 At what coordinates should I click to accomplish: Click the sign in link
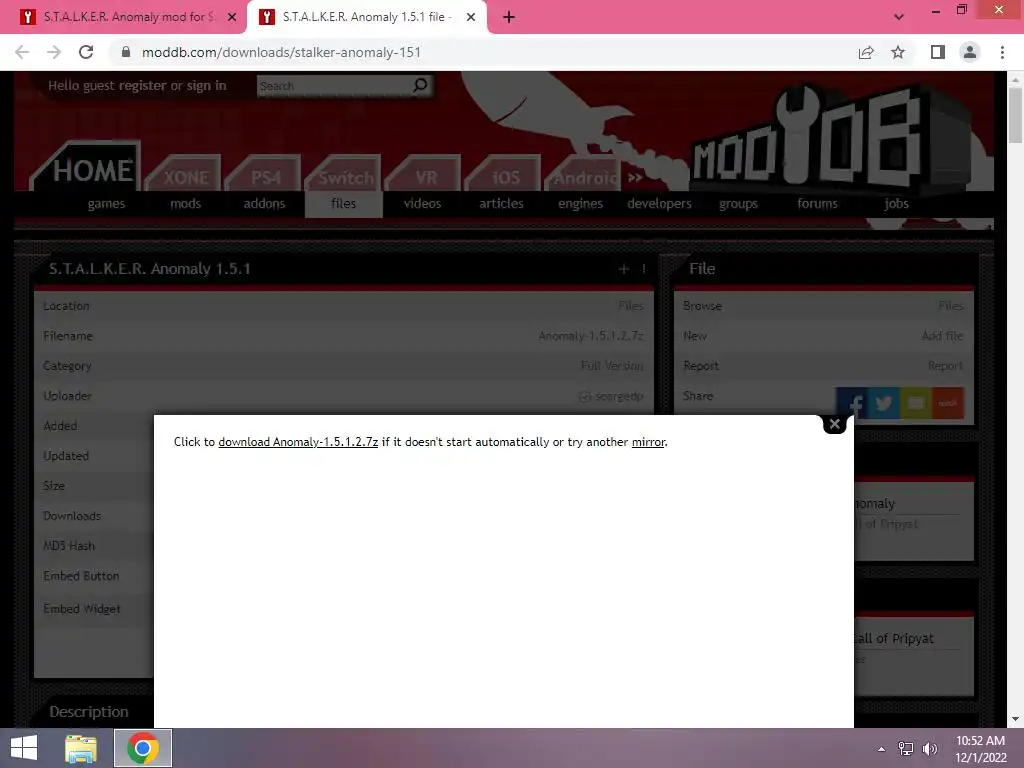point(206,86)
